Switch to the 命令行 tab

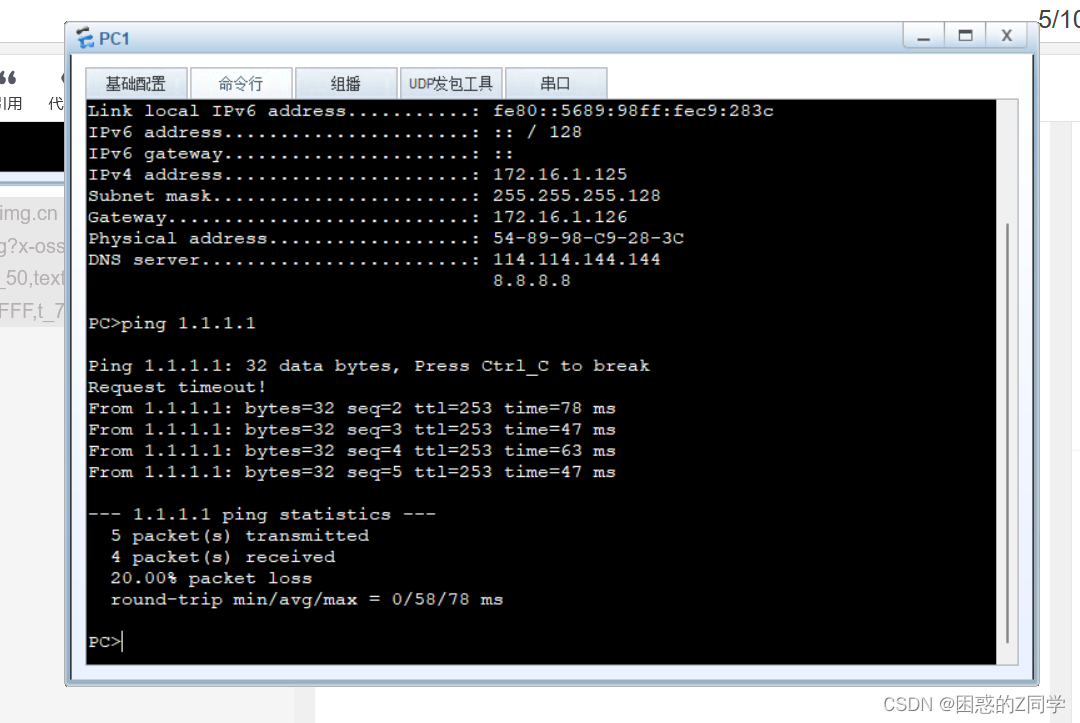(240, 83)
